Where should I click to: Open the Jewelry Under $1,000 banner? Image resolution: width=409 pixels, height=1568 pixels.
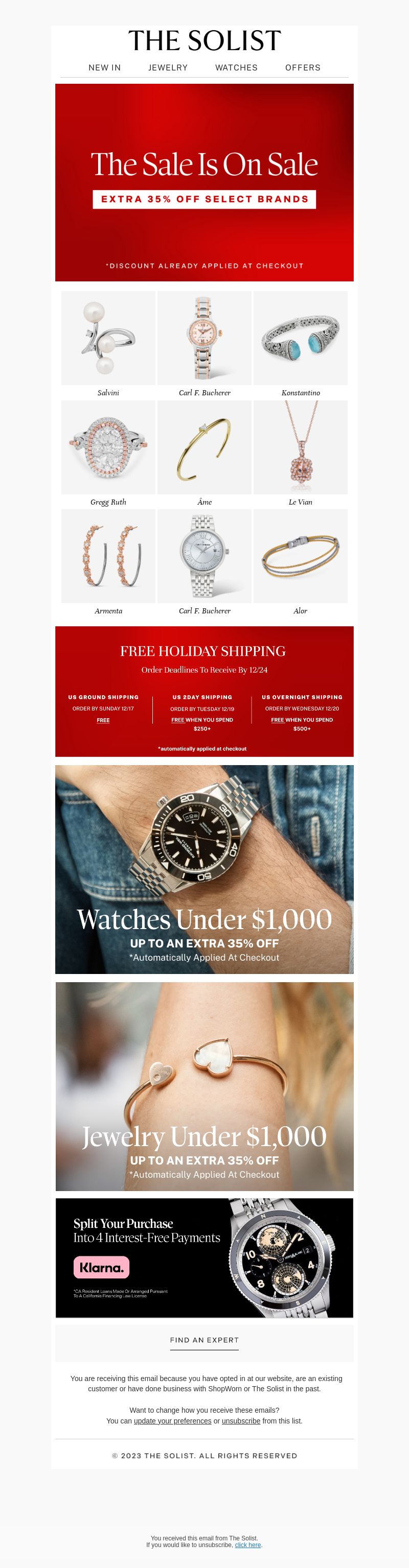click(204, 1086)
